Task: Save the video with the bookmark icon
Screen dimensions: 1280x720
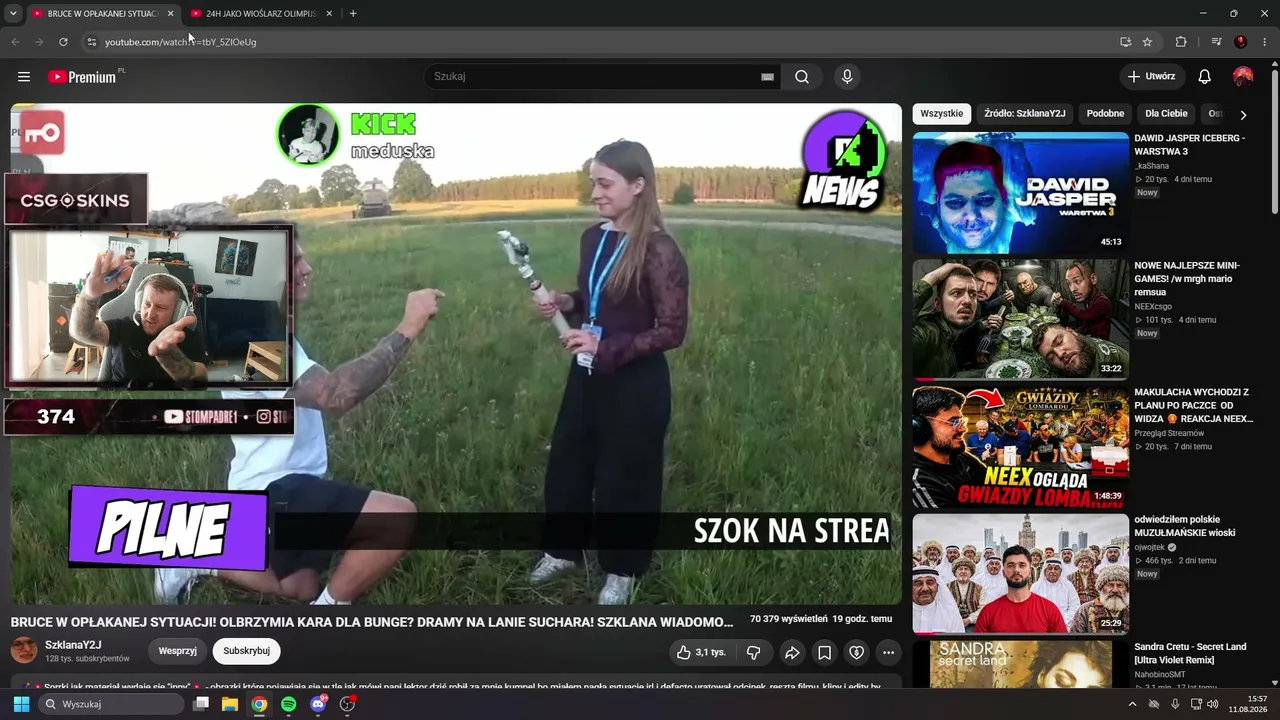Action: tap(825, 653)
